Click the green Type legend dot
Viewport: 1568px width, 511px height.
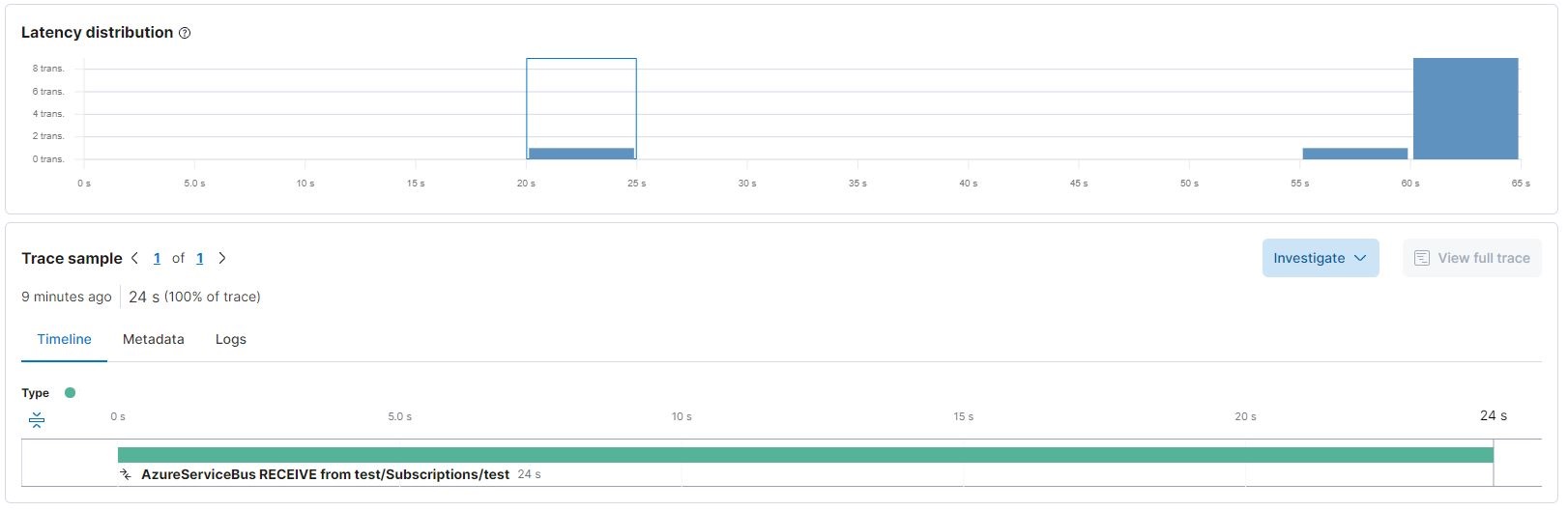pos(70,392)
